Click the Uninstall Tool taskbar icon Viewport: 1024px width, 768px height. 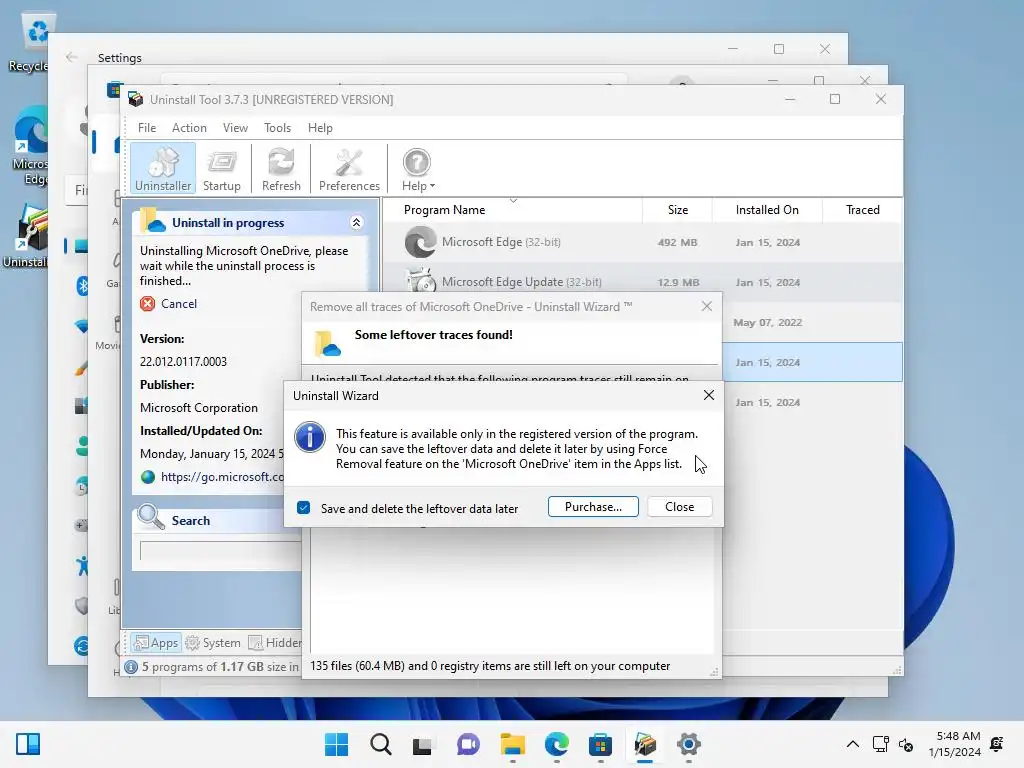645,744
